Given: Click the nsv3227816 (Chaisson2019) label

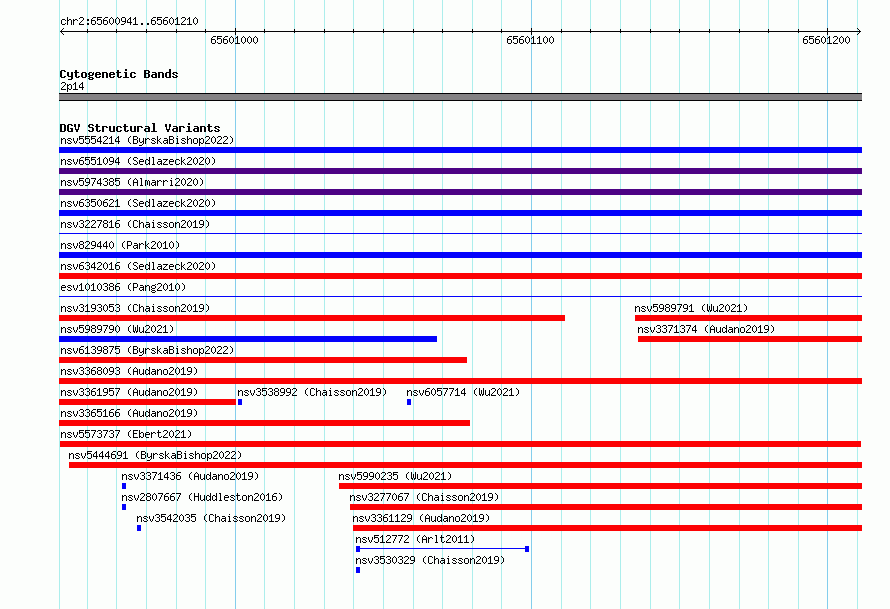Looking at the screenshot, I should coord(135,224).
